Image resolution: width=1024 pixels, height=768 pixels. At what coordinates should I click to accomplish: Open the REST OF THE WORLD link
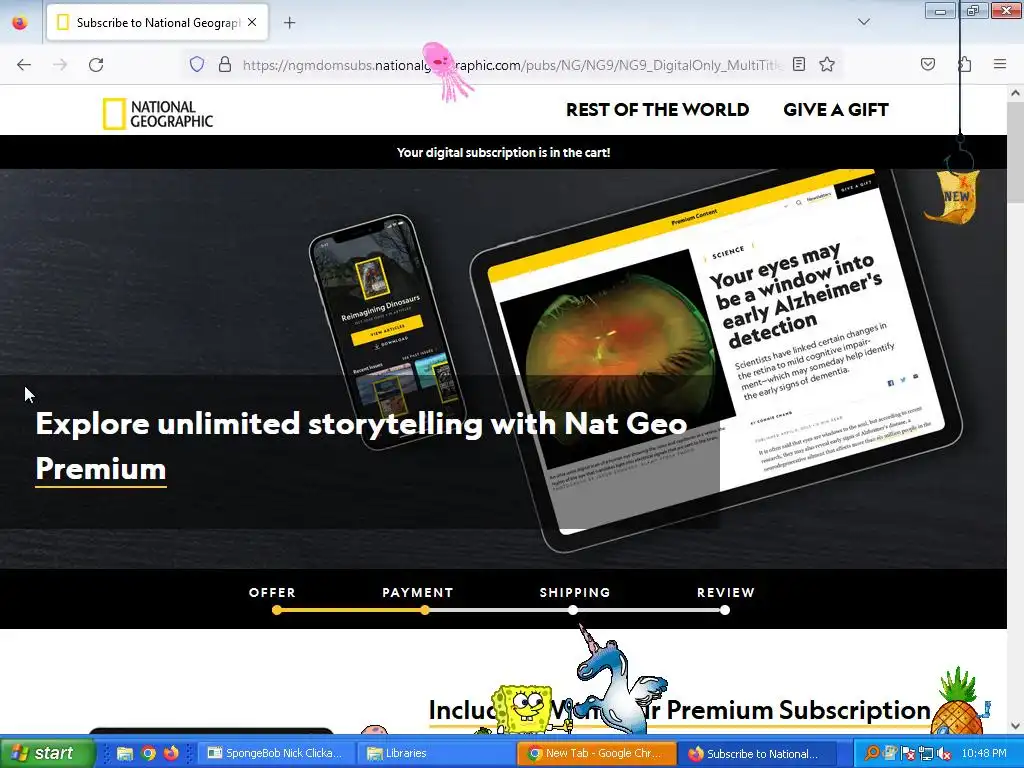[x=658, y=110]
